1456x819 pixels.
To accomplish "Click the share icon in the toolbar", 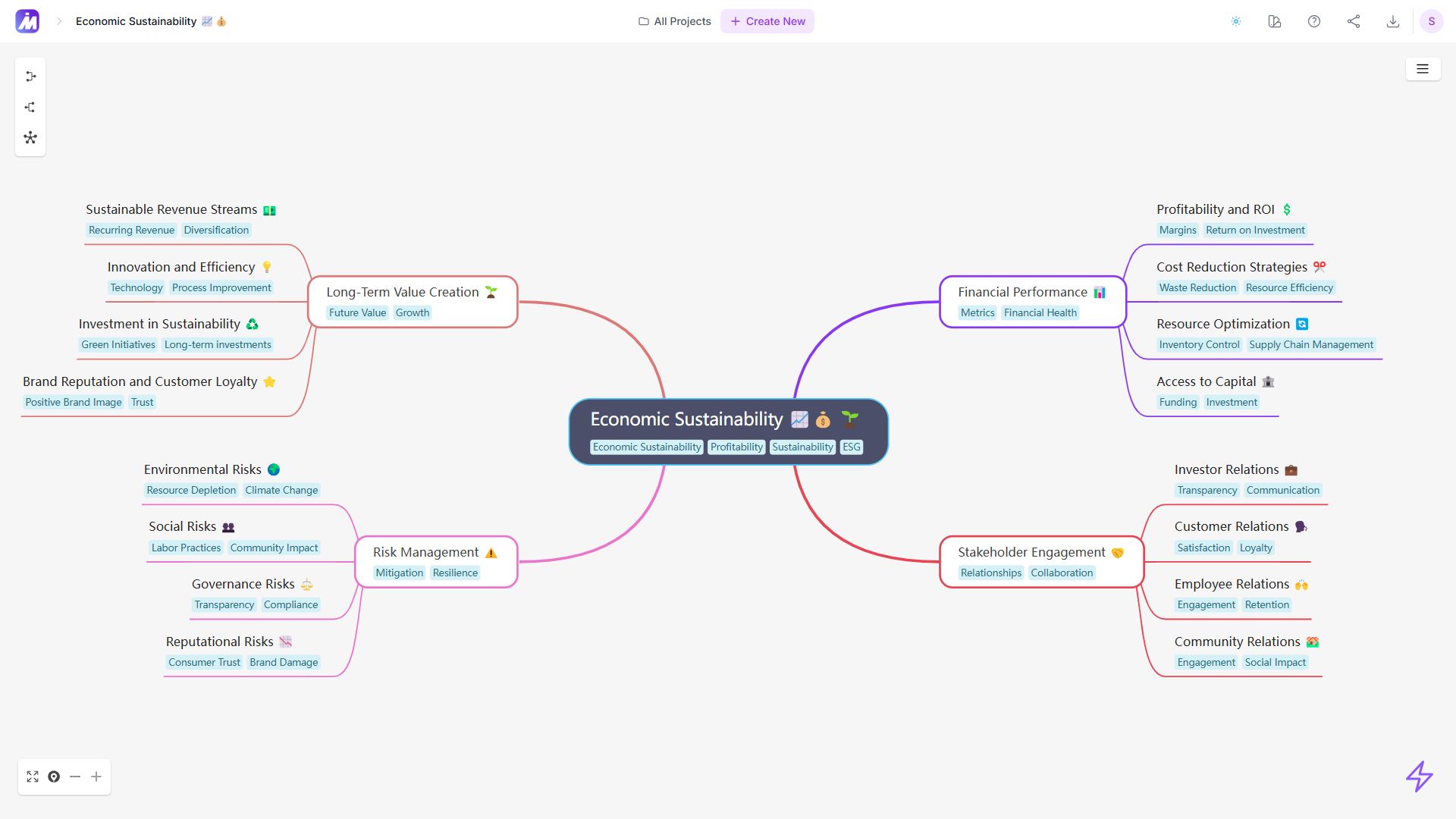I will [x=1354, y=21].
